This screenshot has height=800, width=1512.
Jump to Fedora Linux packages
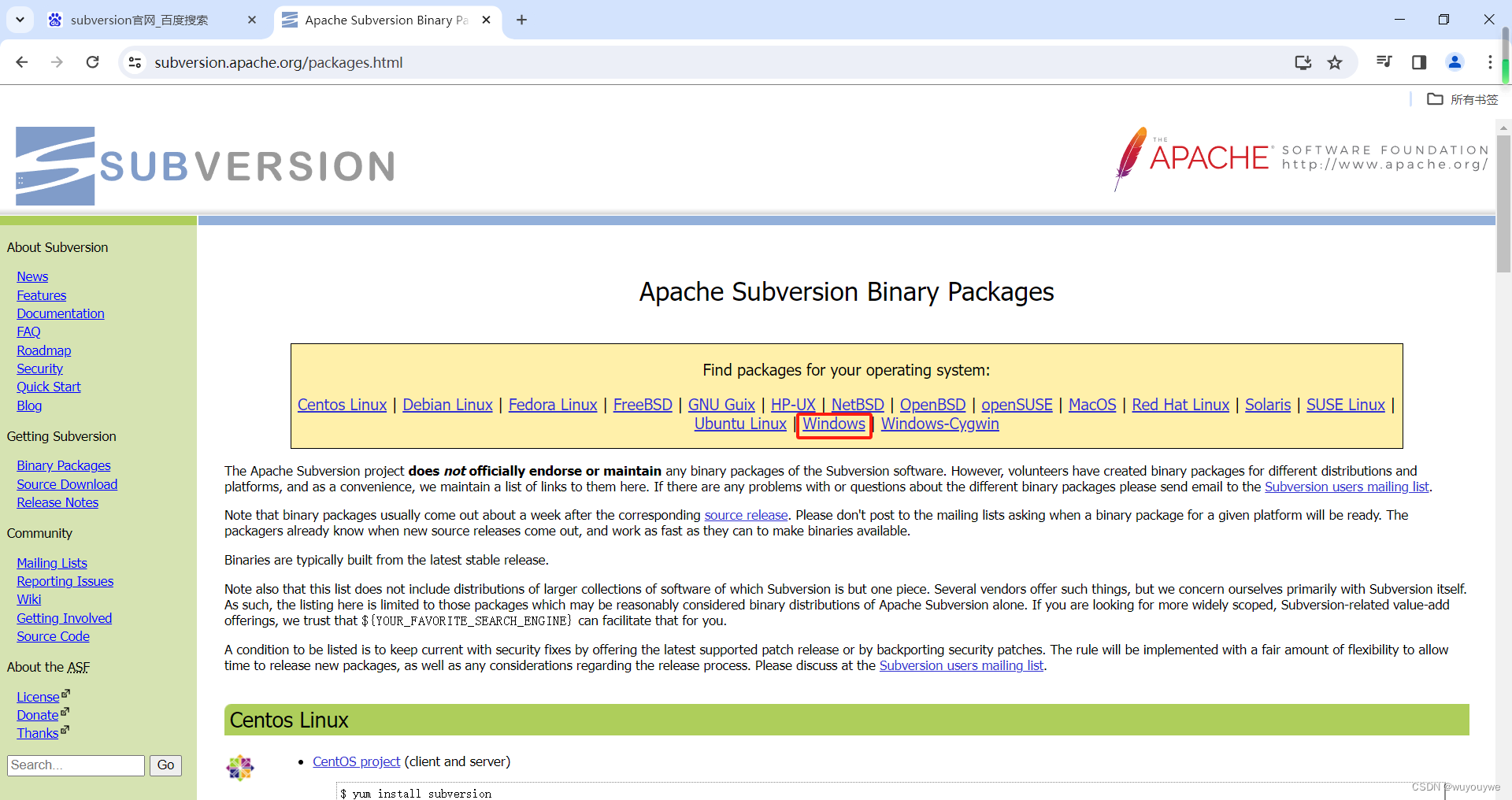[x=553, y=405]
